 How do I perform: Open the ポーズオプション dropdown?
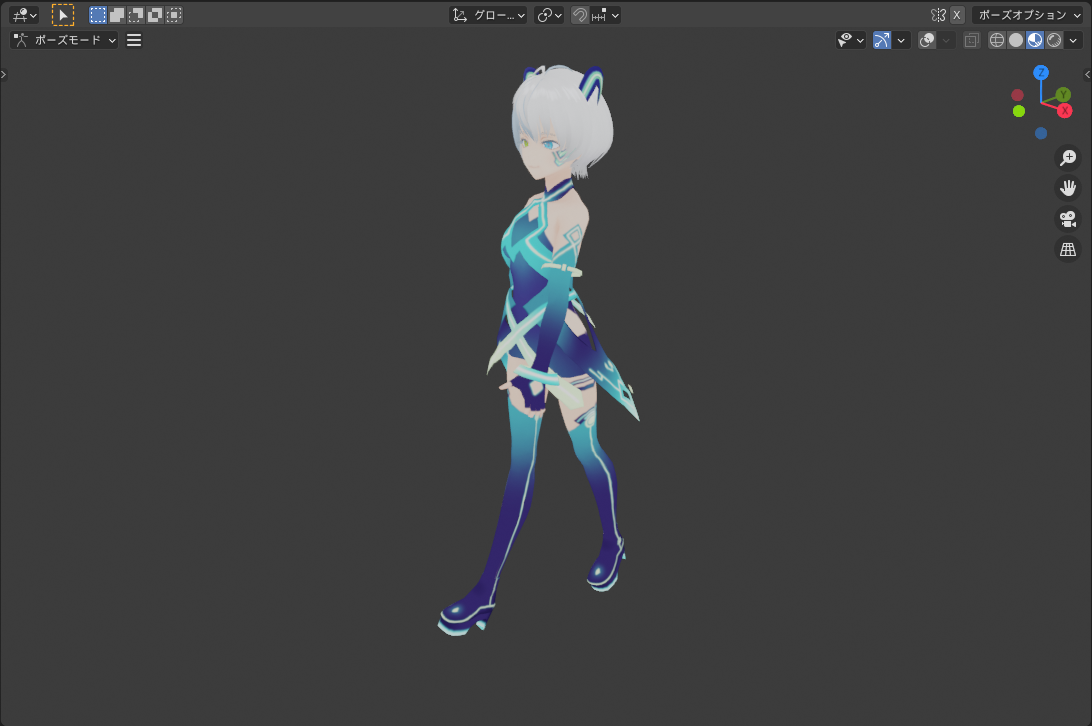1028,15
